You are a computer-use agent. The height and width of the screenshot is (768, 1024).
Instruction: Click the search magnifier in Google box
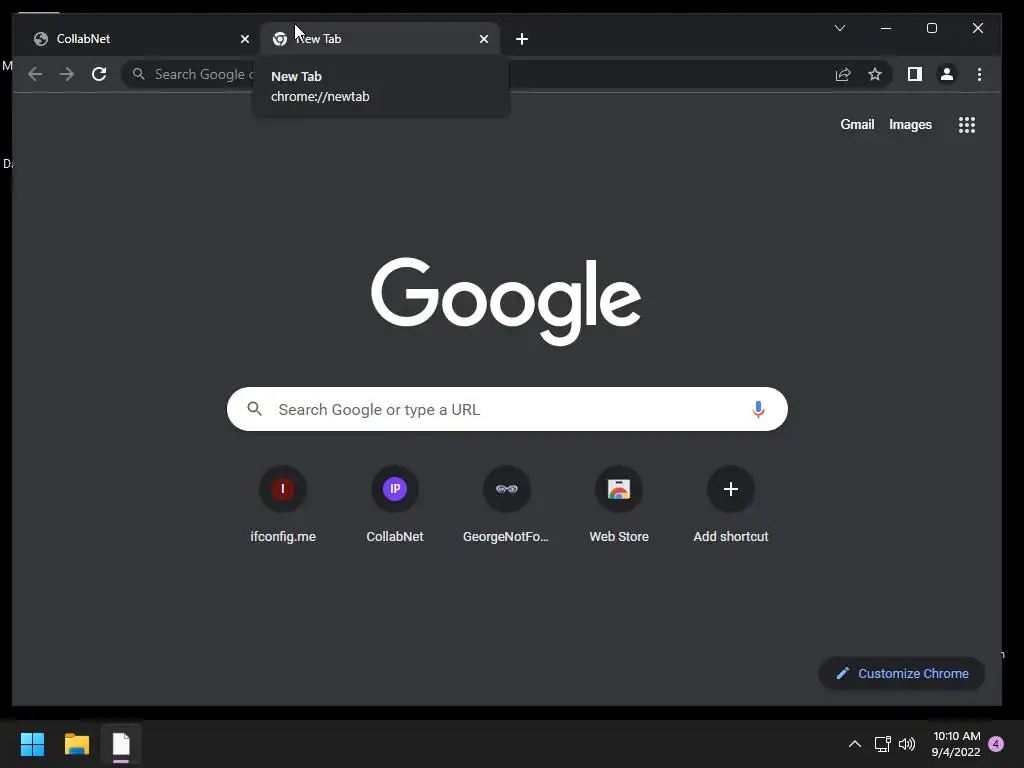pos(255,409)
